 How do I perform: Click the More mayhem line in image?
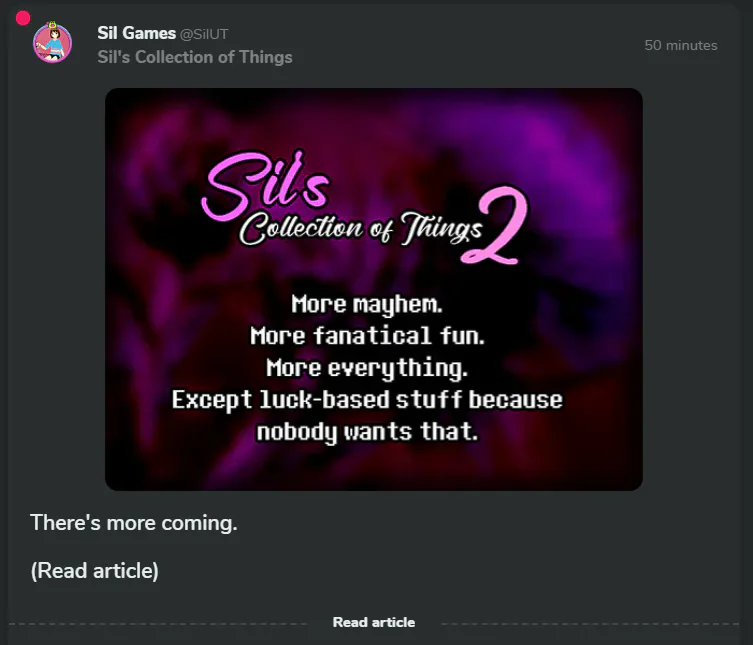pos(367,304)
